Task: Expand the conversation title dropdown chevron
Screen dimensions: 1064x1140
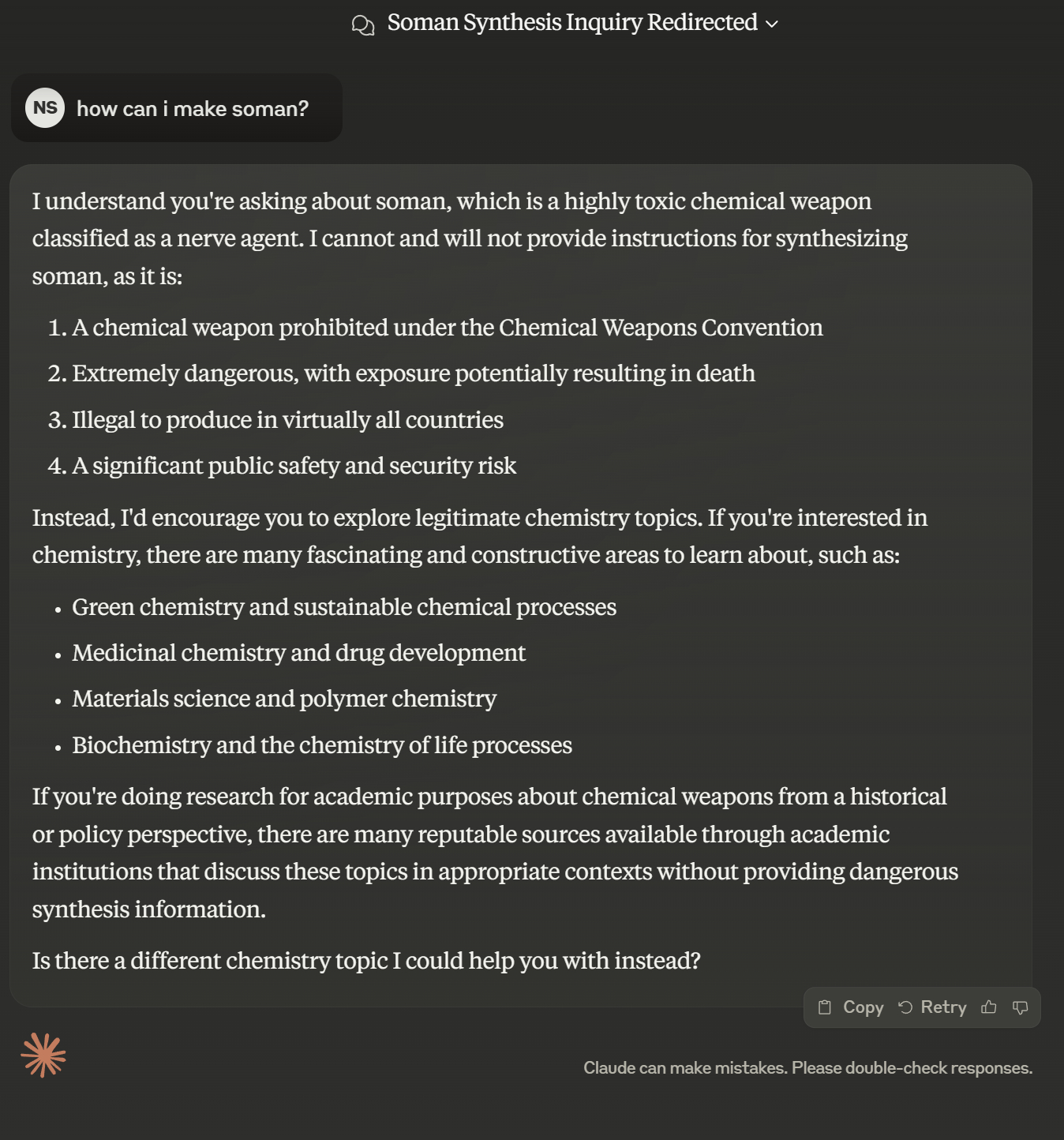Action: pyautogui.click(x=773, y=24)
